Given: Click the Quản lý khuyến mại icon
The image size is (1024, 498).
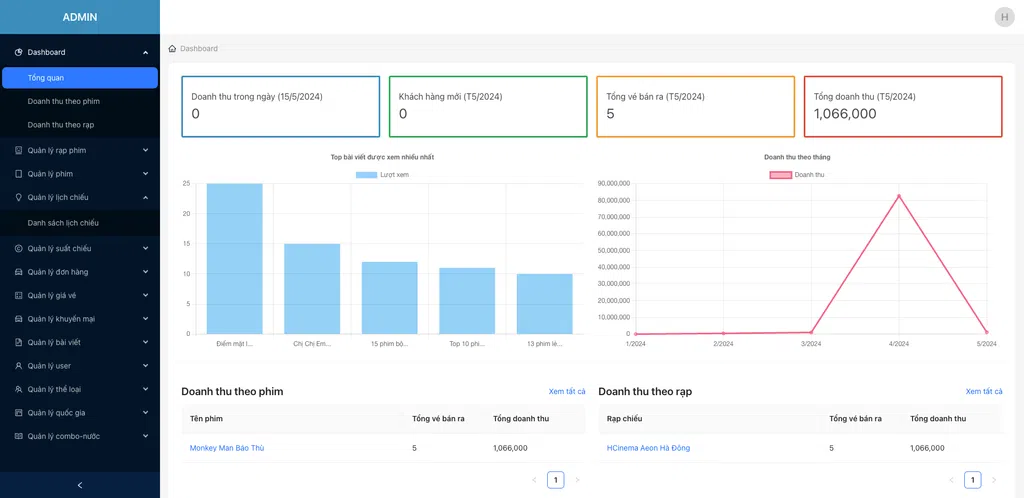Looking at the screenshot, I should (x=18, y=319).
